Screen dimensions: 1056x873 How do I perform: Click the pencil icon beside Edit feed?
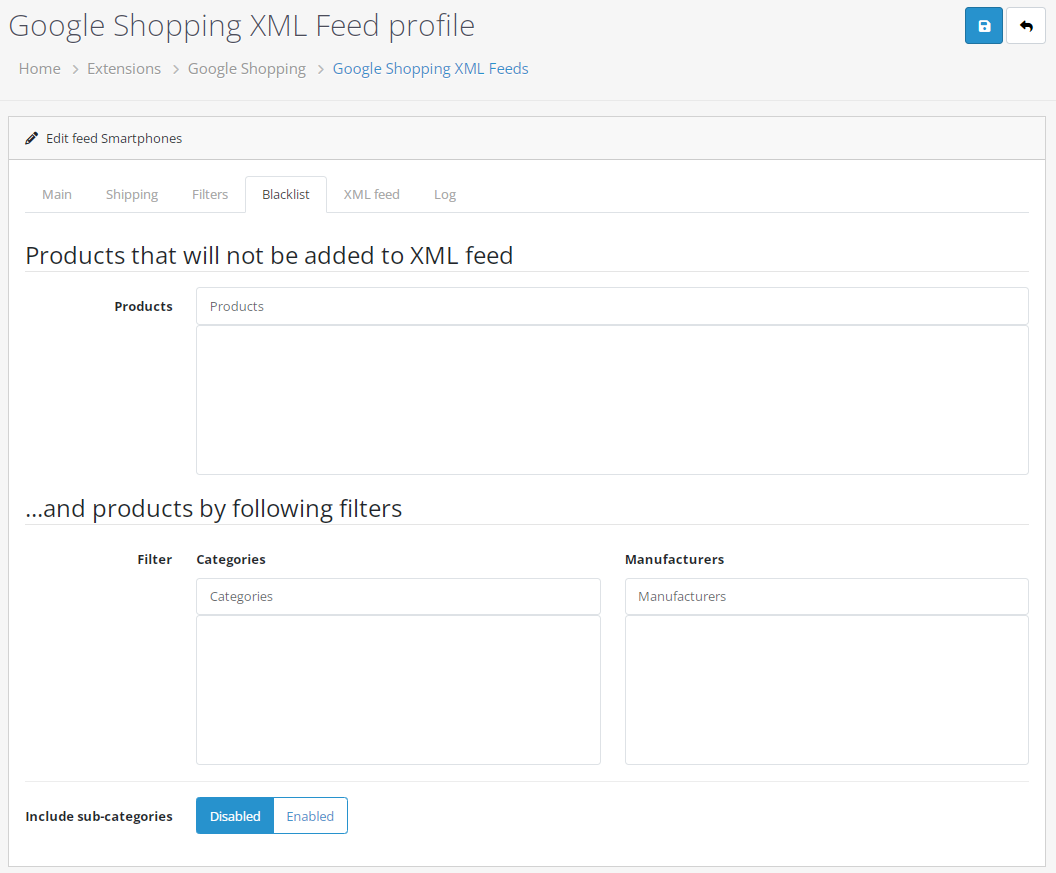pyautogui.click(x=32, y=138)
